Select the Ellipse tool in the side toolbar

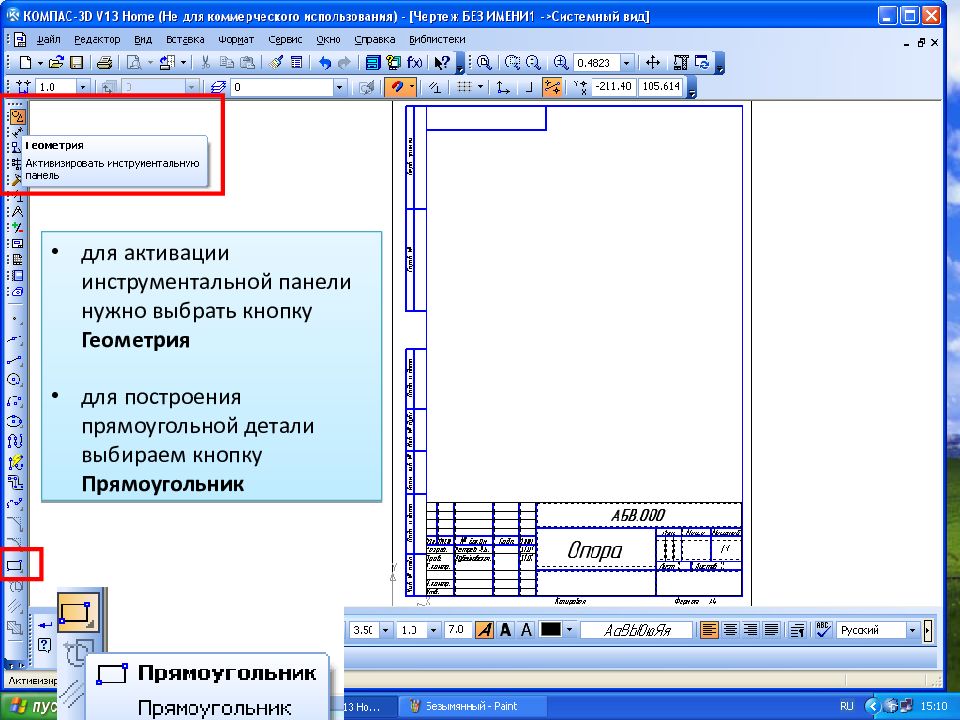pos(15,421)
